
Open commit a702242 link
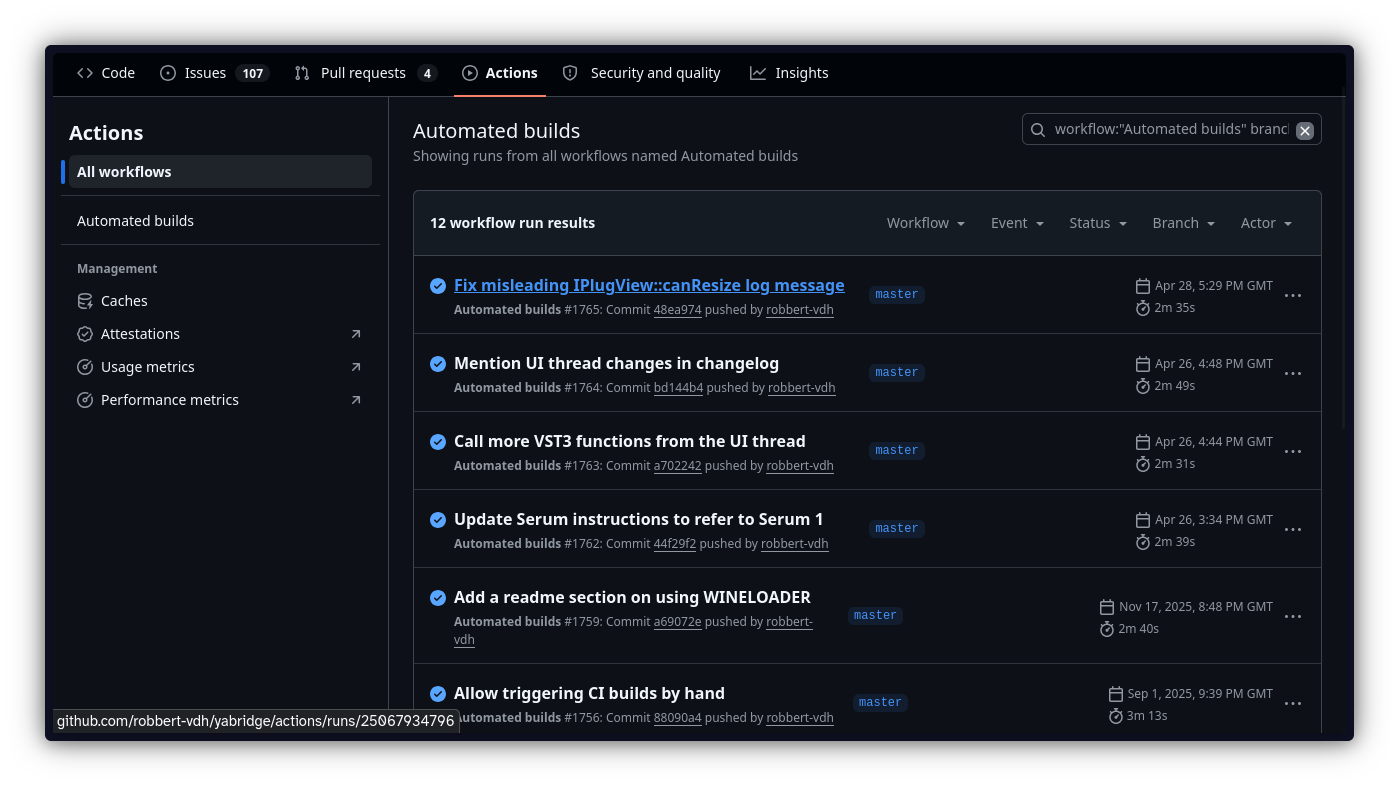pos(677,466)
